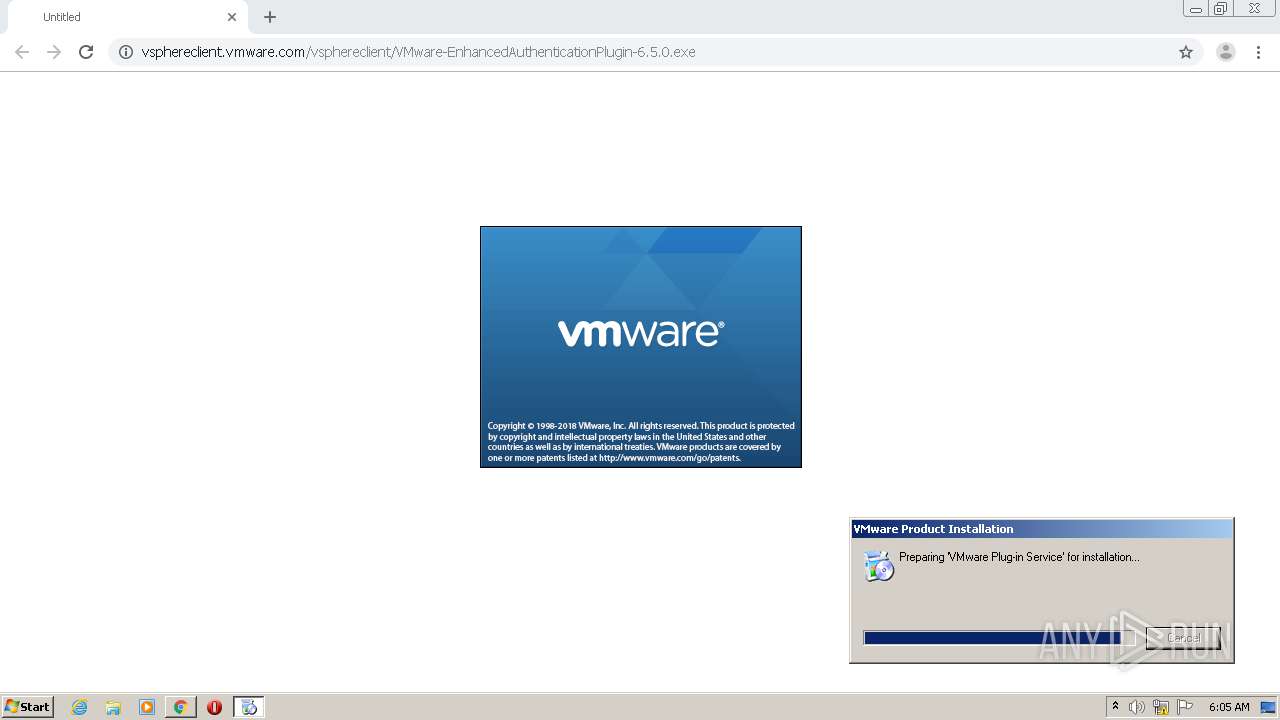
Task: Click the Show desktop tray button
Action: (1269, 707)
